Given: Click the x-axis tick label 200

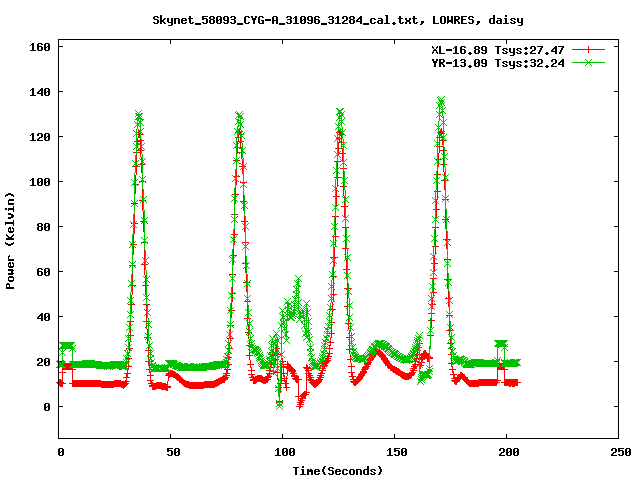Looking at the screenshot, I should [x=509, y=452].
